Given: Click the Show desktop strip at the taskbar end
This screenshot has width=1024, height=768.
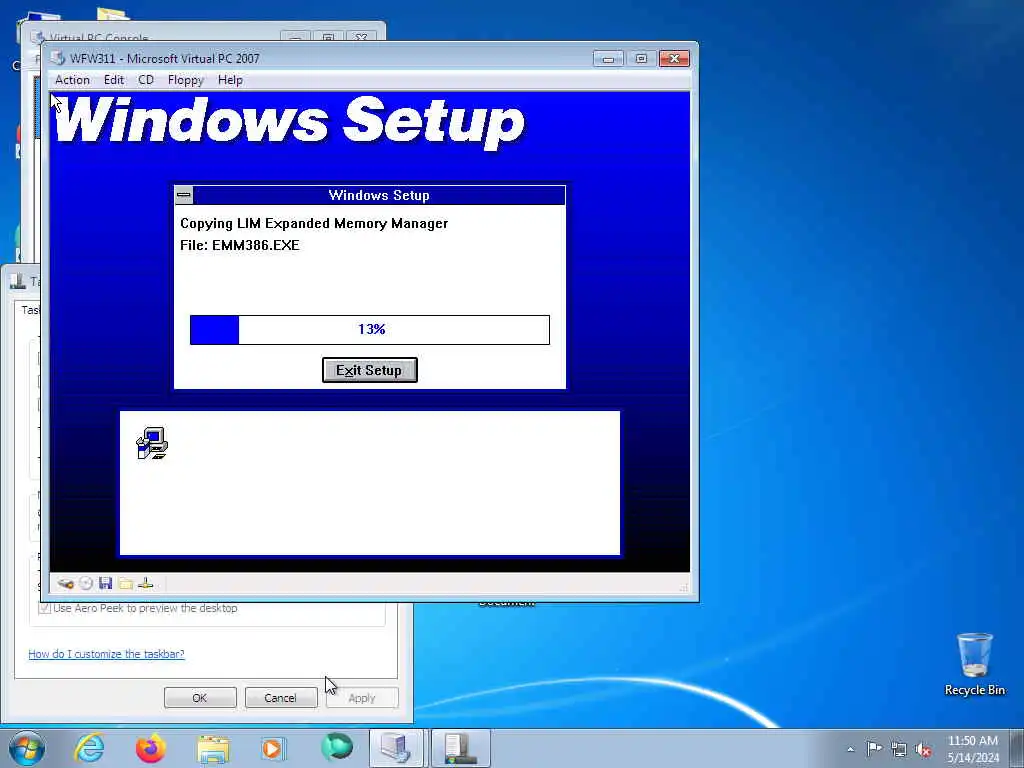Looking at the screenshot, I should (1017, 748).
